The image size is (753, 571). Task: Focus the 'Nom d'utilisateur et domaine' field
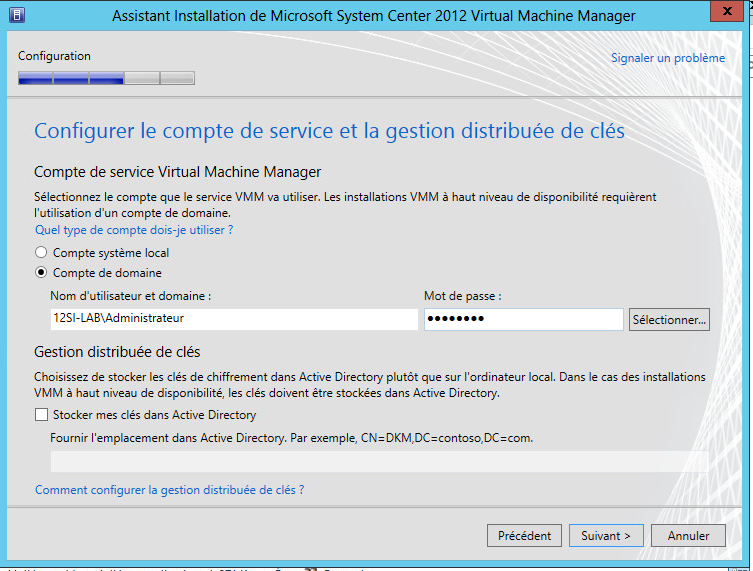[x=234, y=319]
